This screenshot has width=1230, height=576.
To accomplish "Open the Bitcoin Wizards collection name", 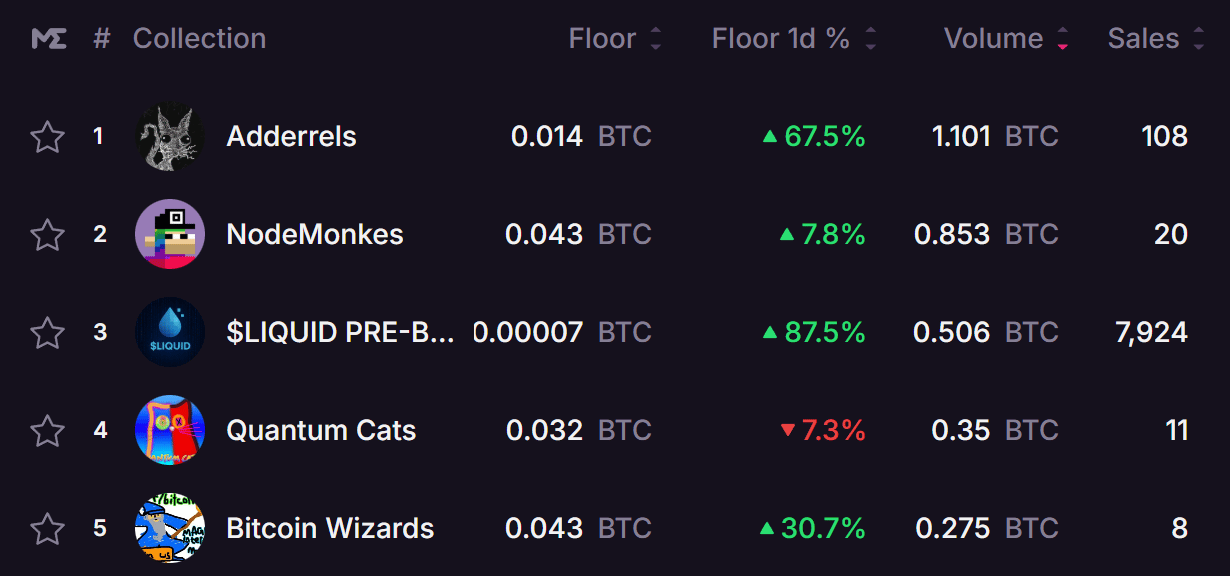I will coord(330,528).
